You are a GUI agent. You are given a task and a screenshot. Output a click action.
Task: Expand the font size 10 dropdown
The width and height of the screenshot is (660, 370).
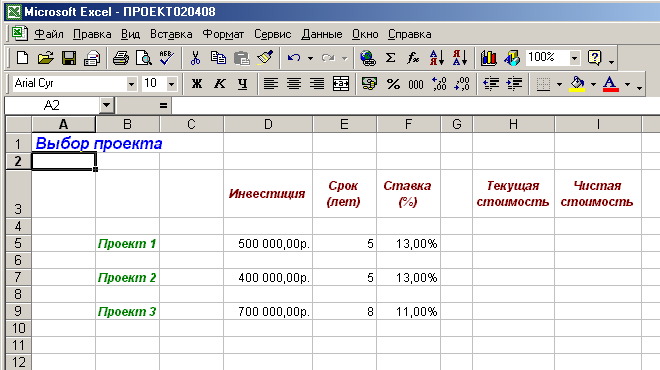(x=171, y=84)
